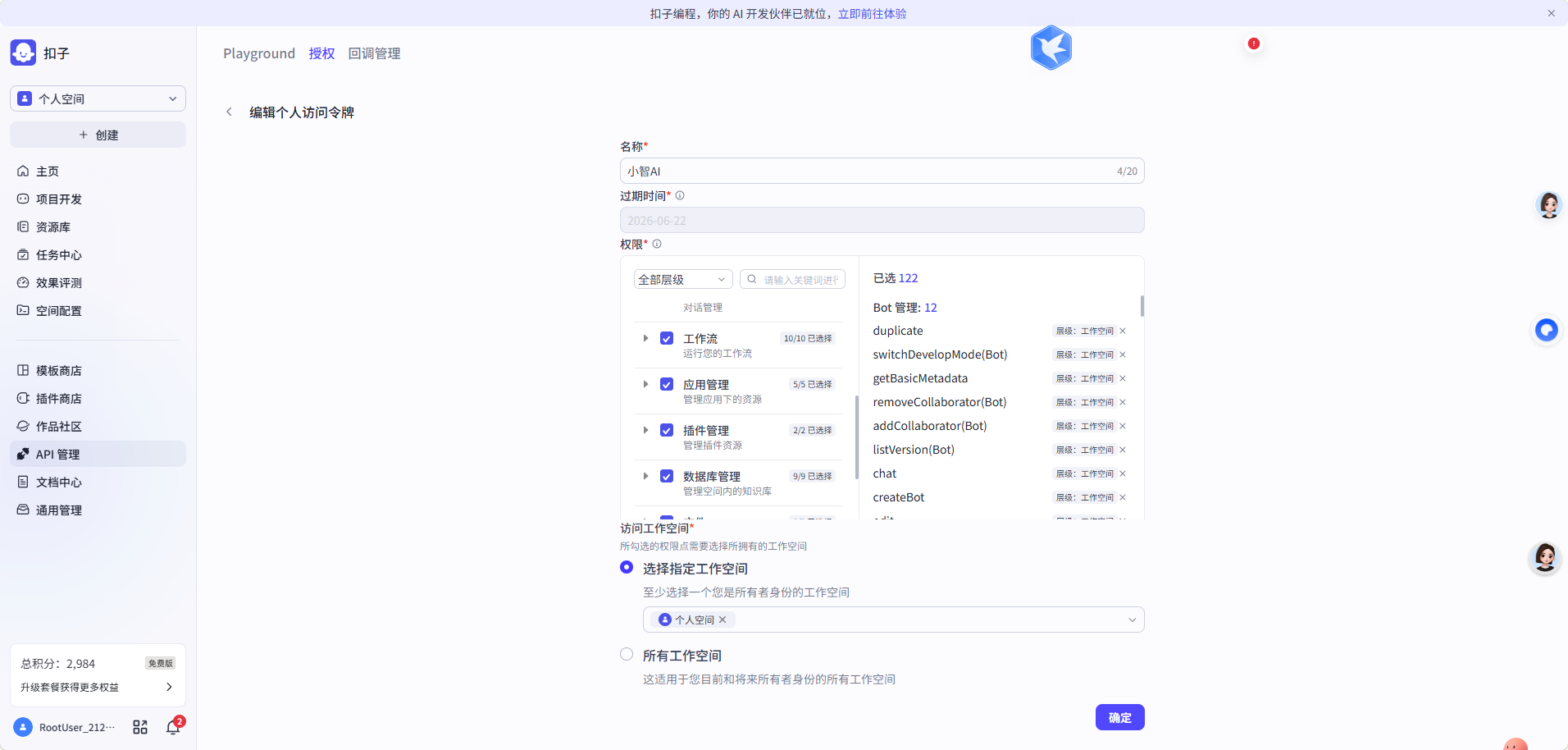Open 插件商店 icon in sidebar
This screenshot has width=1568, height=750.
click(23, 398)
